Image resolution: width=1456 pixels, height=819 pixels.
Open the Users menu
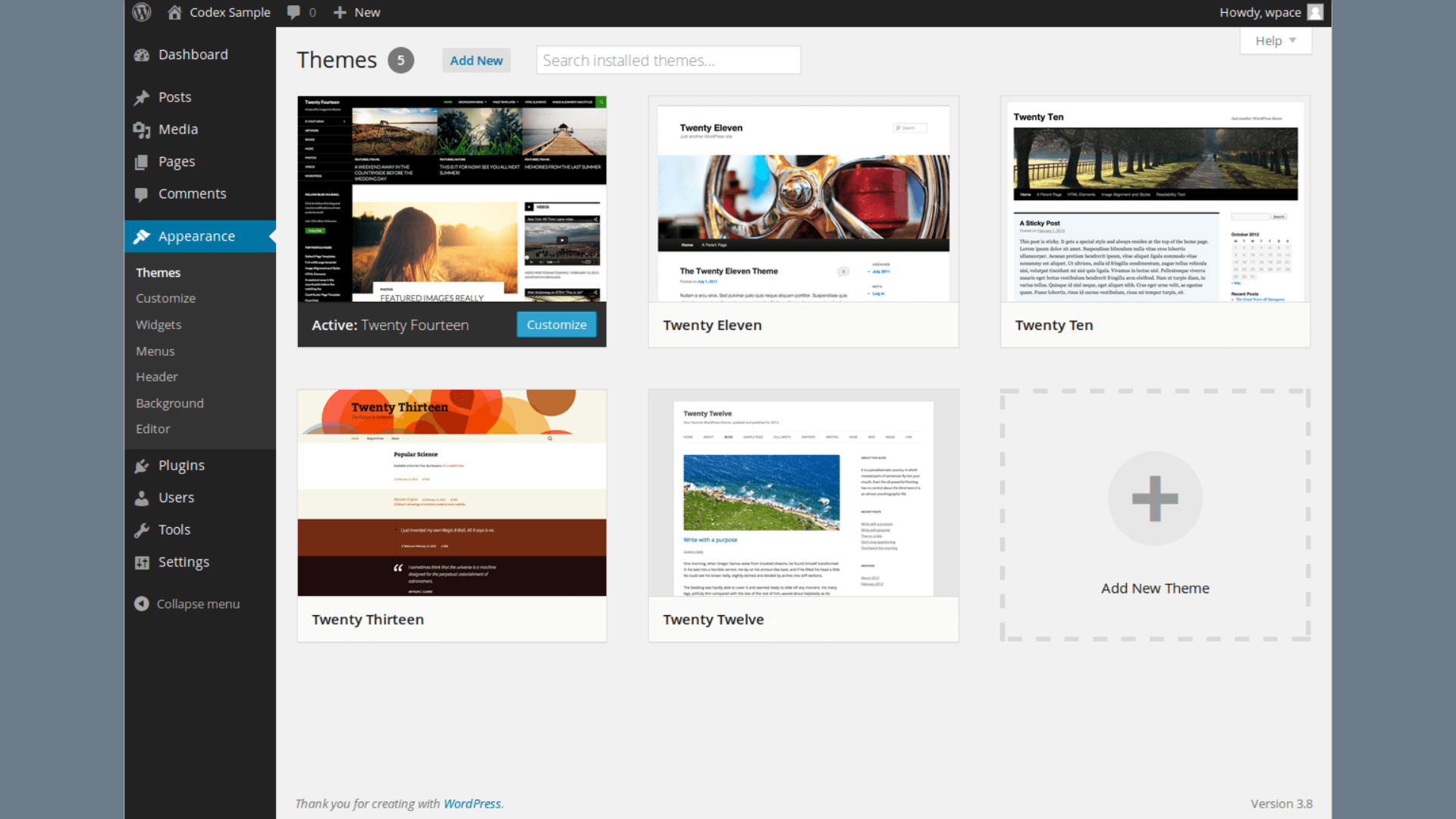(176, 497)
